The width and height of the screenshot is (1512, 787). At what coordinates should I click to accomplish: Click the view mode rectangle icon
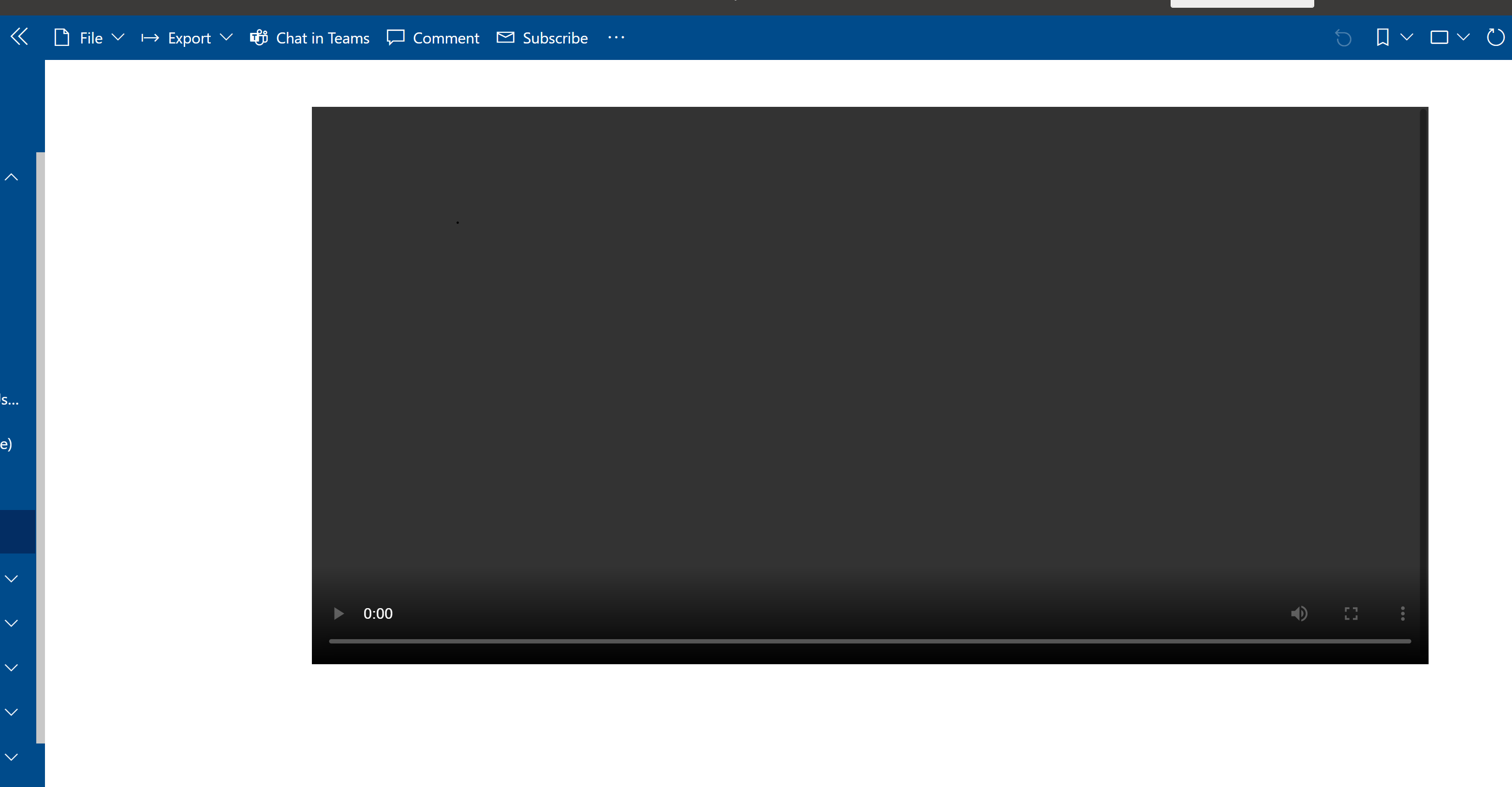coord(1439,38)
